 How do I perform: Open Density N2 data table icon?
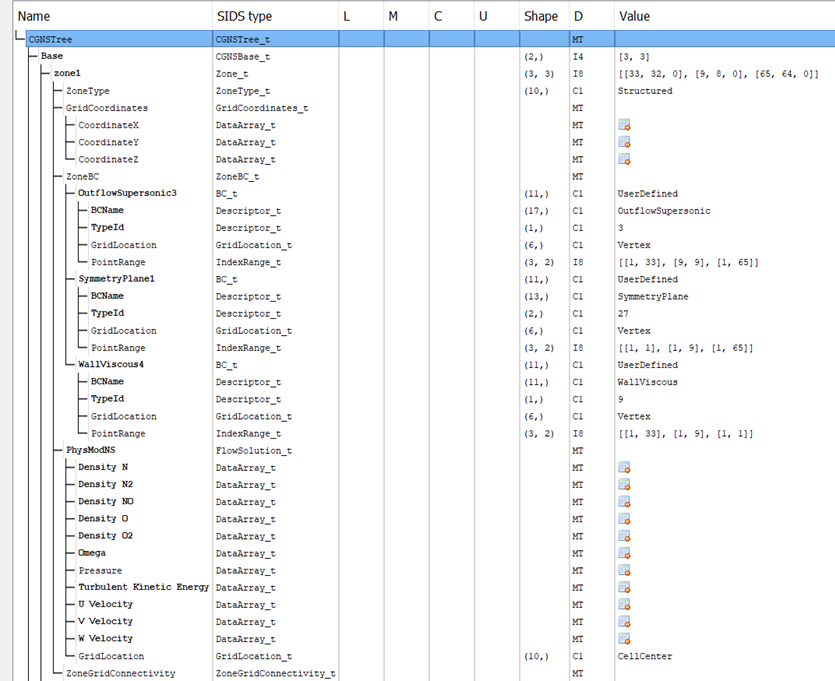pyautogui.click(x=624, y=485)
